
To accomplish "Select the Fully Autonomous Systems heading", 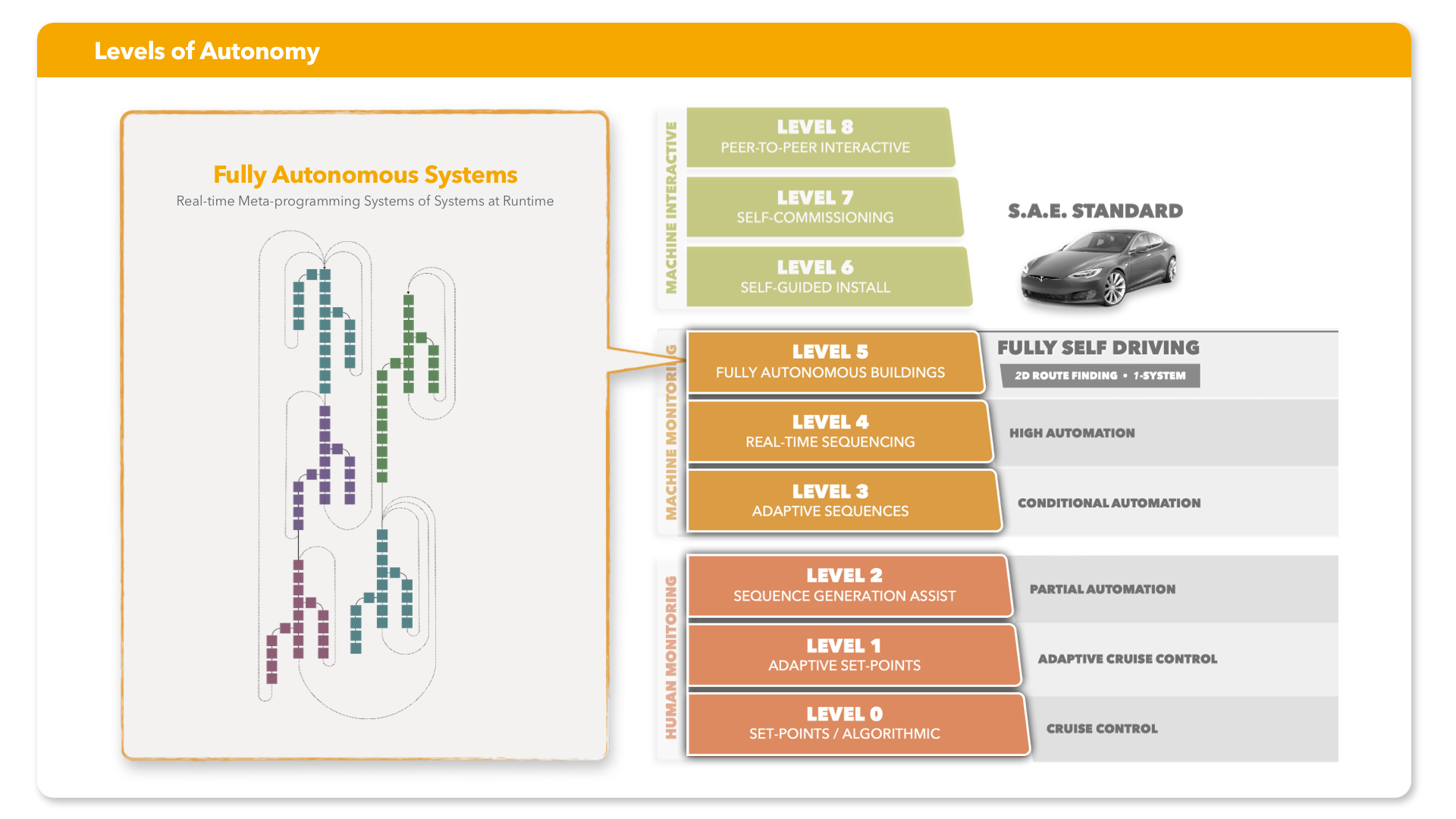I will (365, 174).
